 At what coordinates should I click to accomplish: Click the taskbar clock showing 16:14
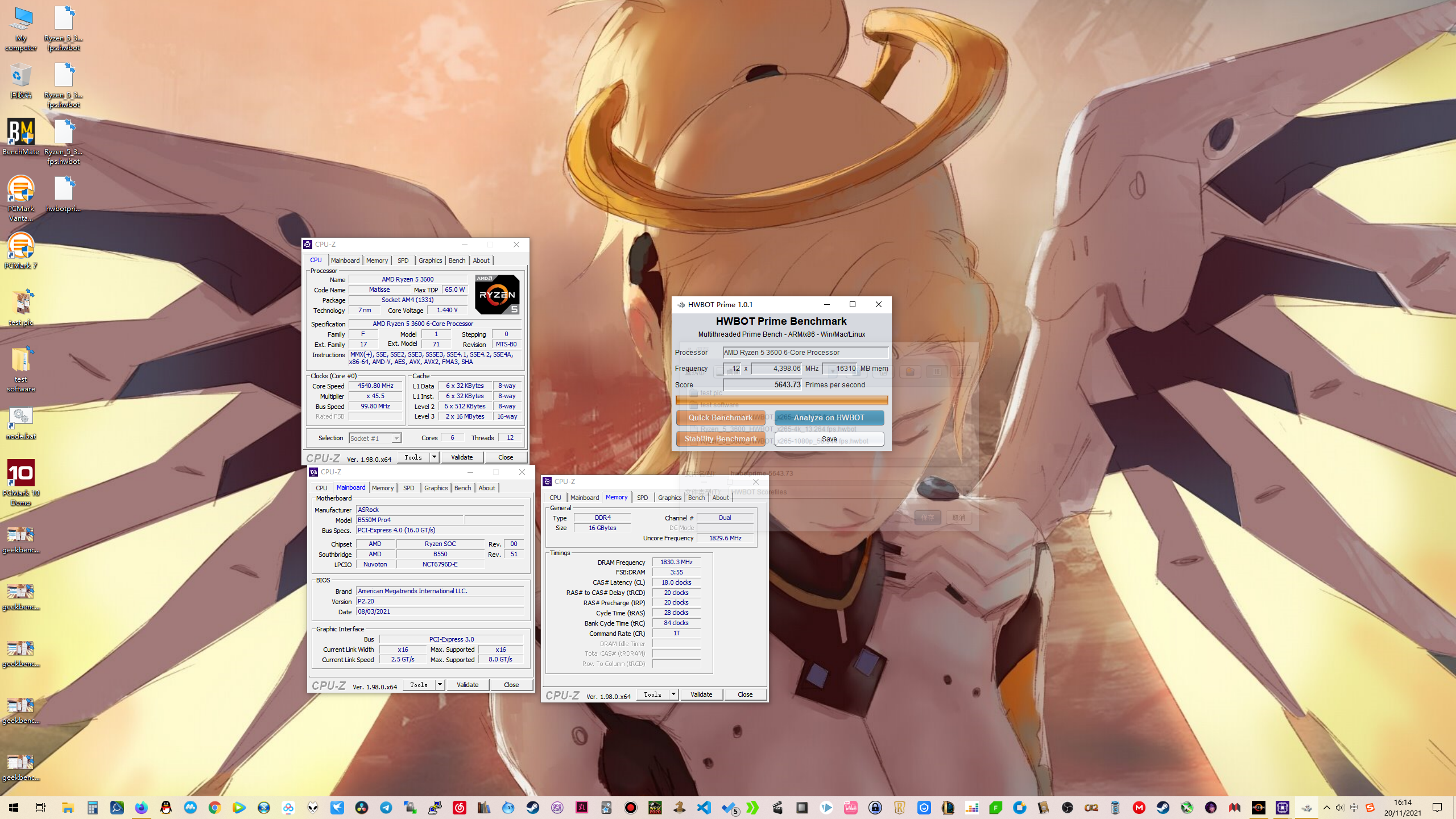[1403, 808]
